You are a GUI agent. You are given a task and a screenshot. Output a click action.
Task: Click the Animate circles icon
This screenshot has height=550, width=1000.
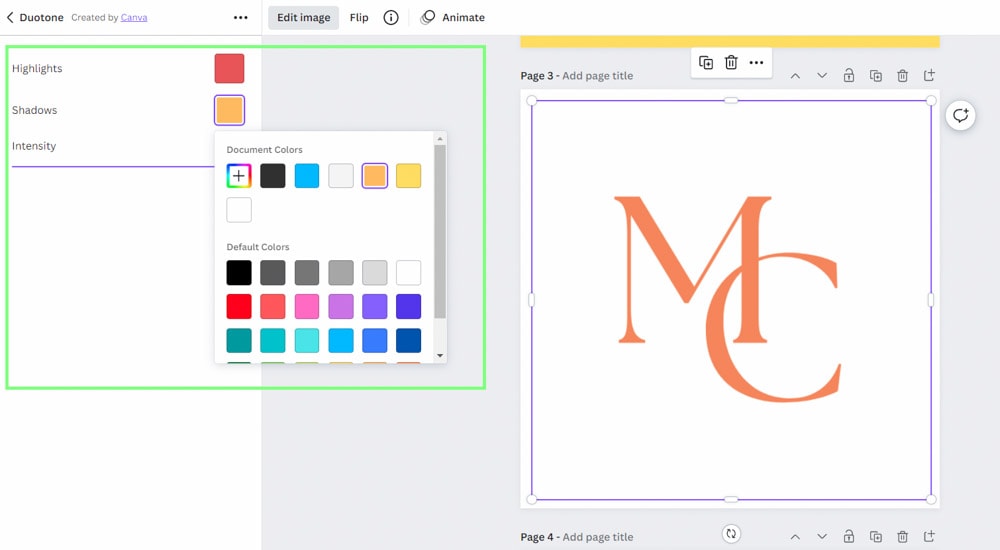coord(428,18)
